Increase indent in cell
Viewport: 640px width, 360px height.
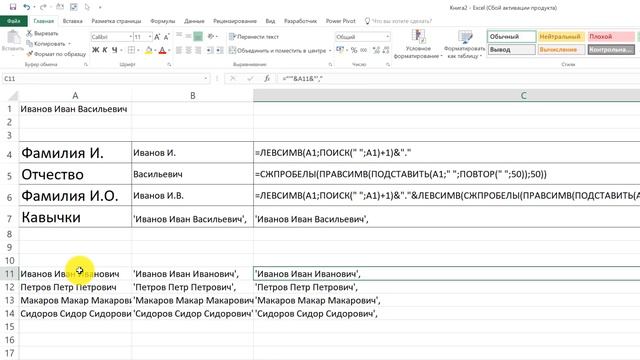coord(220,50)
